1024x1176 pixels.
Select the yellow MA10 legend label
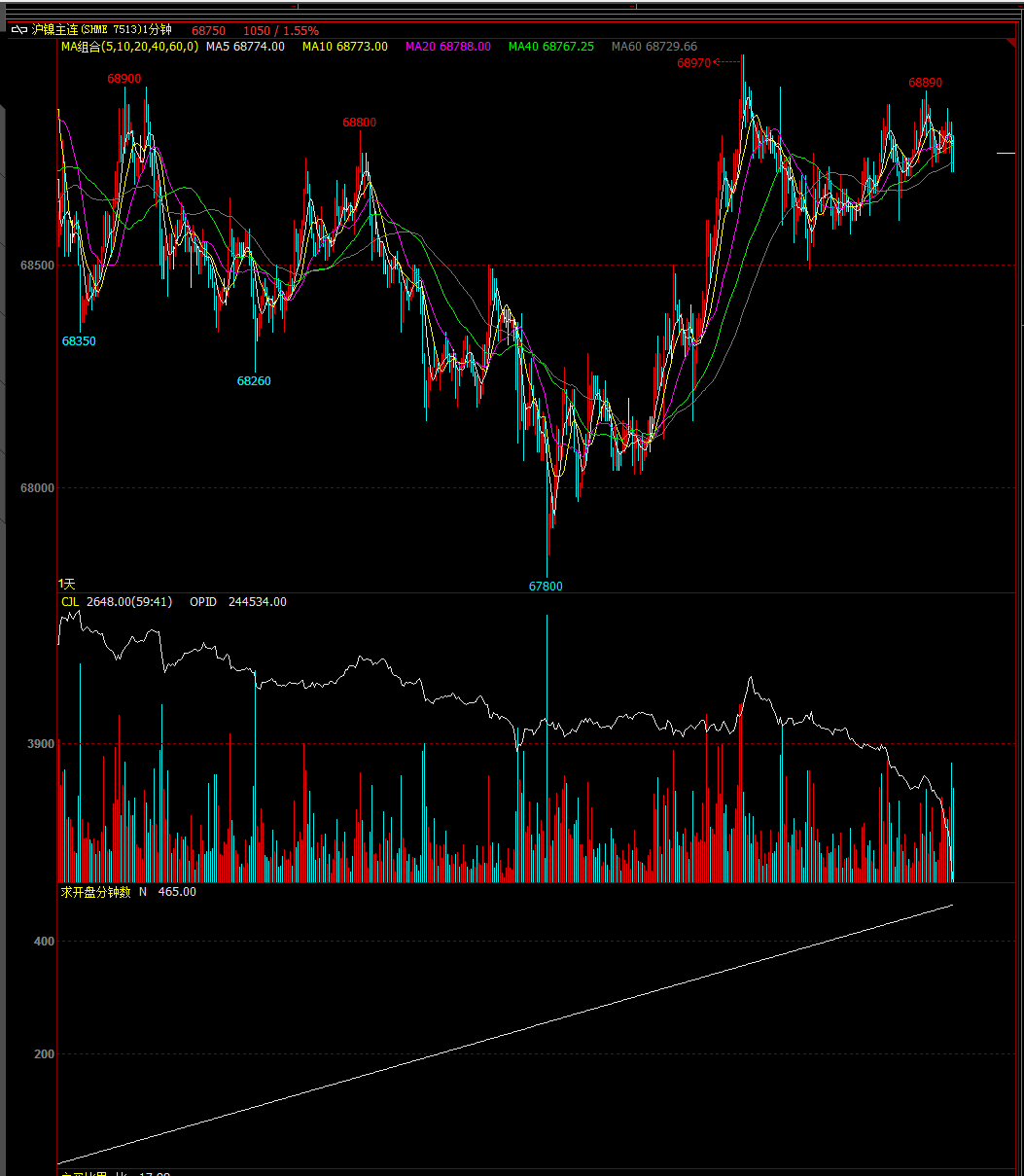tap(344, 47)
